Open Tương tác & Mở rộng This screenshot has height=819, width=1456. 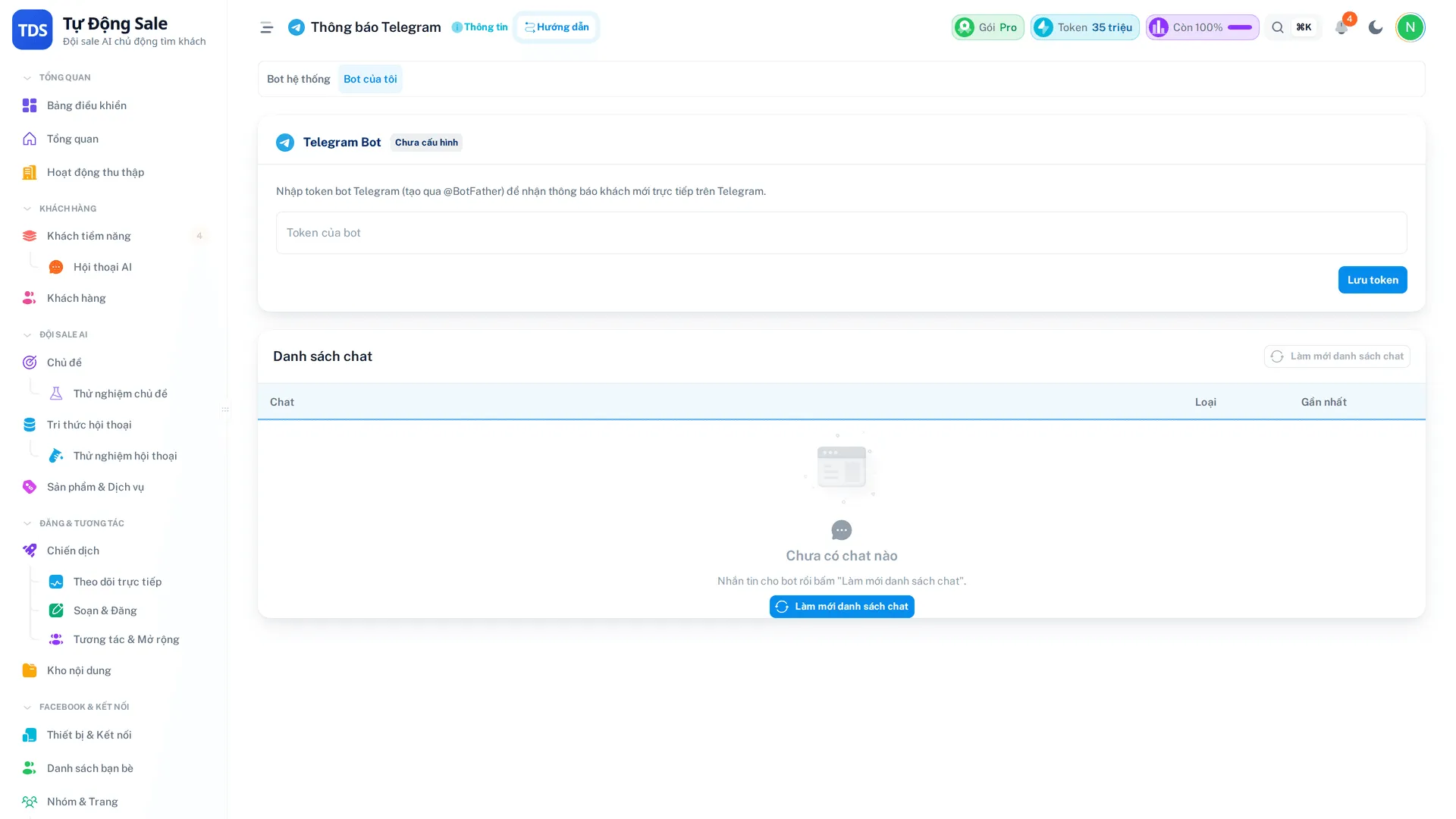point(125,639)
